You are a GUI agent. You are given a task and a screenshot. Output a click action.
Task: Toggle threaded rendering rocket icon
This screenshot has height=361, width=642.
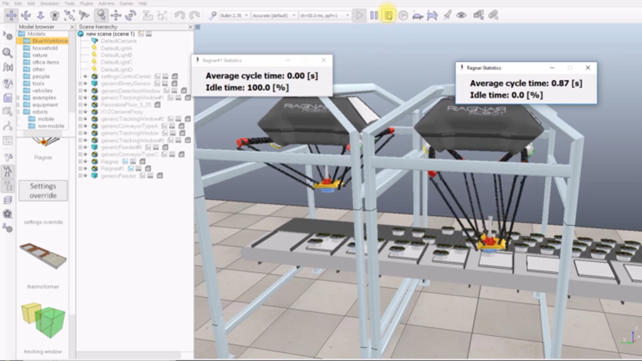(447, 16)
